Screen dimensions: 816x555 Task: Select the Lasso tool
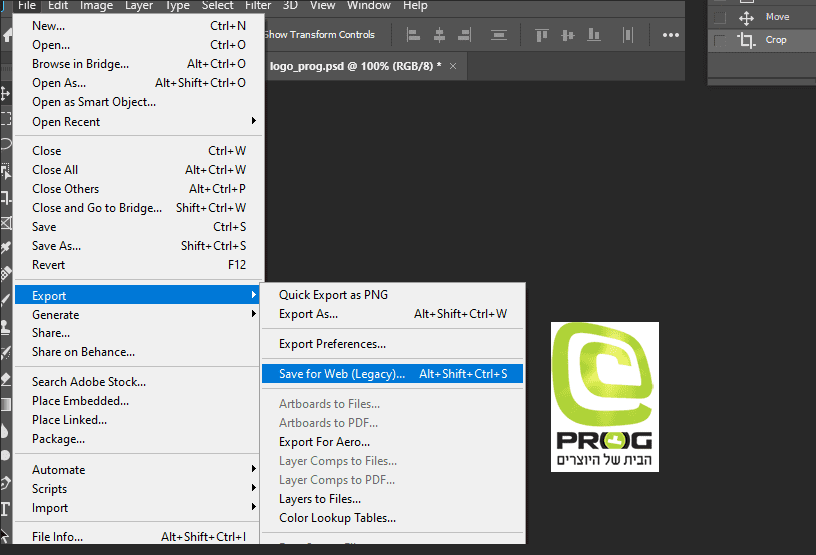(x=5, y=144)
